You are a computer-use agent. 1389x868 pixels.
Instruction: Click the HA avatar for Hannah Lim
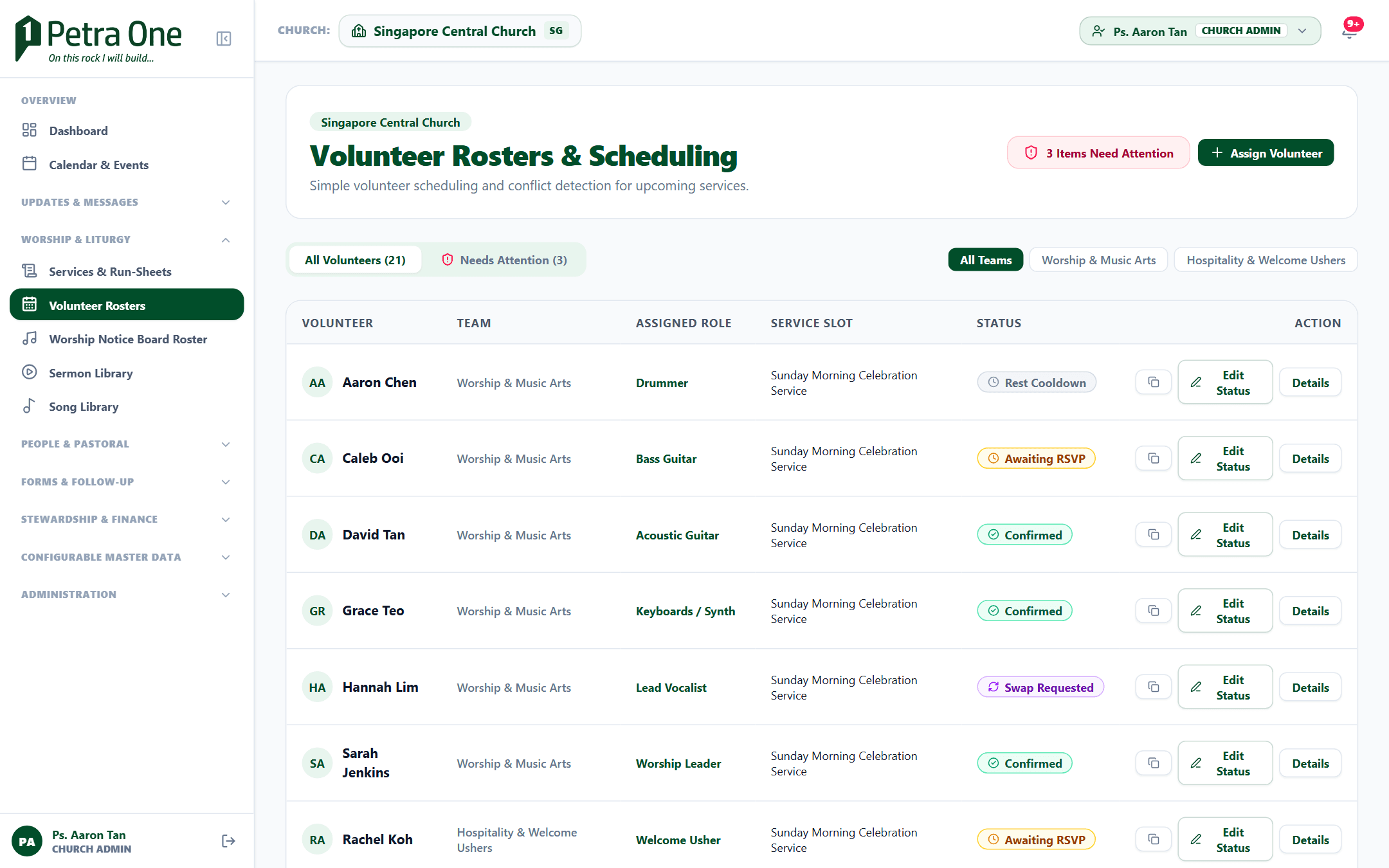pyautogui.click(x=317, y=687)
